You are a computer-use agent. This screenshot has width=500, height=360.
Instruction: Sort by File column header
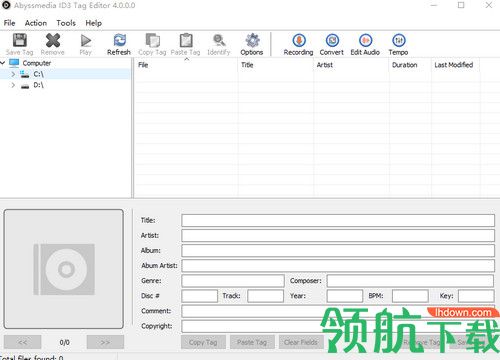(x=186, y=65)
